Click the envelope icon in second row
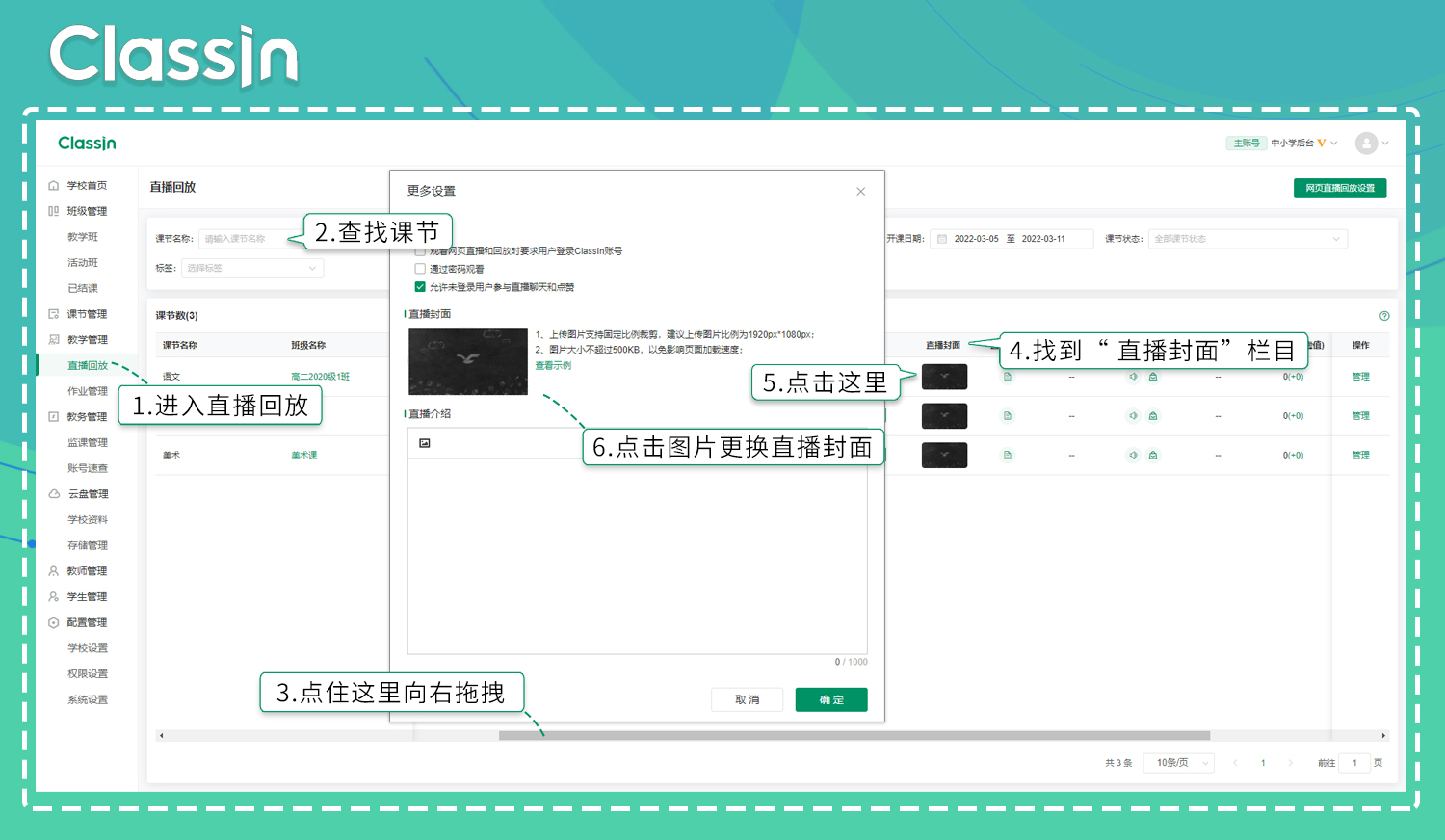This screenshot has height=840, width=1445. [1153, 416]
